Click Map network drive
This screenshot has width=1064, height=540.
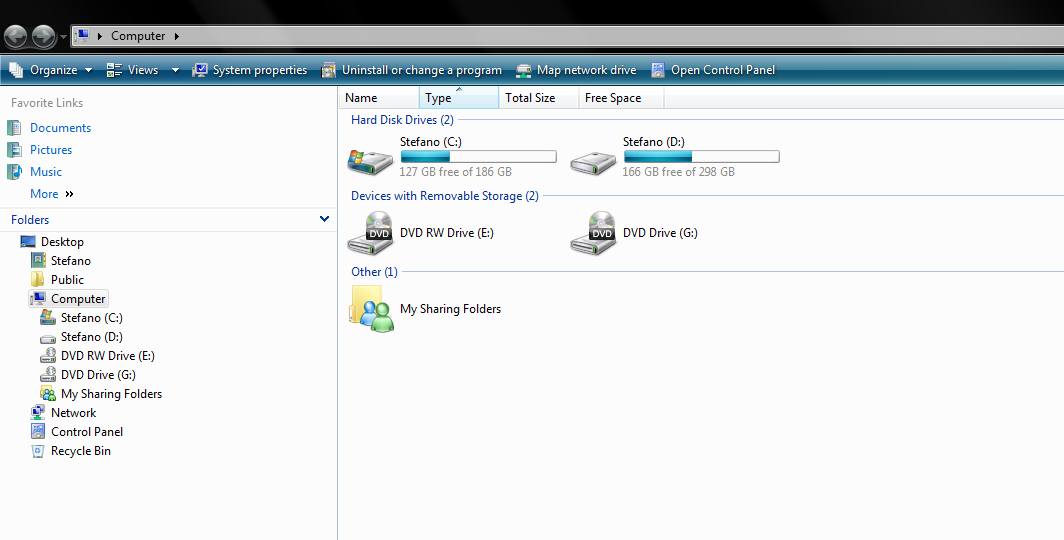point(576,70)
